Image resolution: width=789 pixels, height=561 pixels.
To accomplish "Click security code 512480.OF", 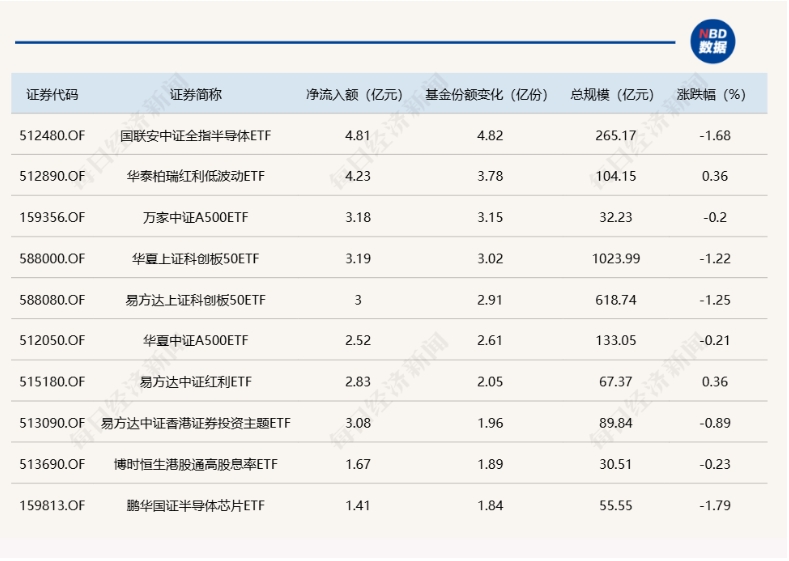I will point(53,135).
